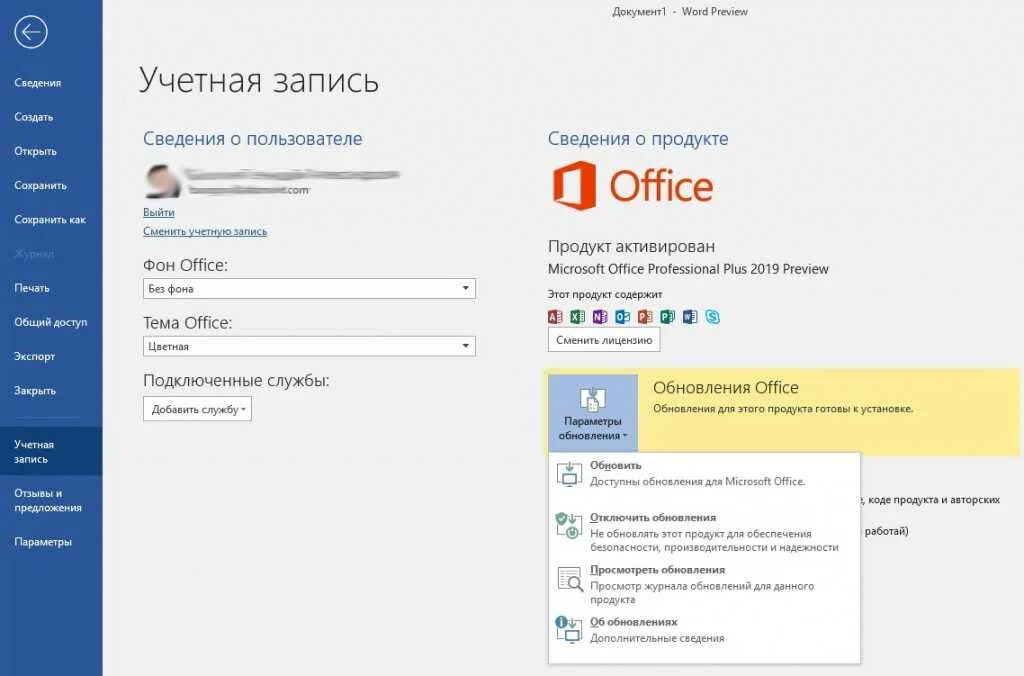Choose Сохранить как in the sidebar
This screenshot has width=1024, height=676.
coord(50,219)
